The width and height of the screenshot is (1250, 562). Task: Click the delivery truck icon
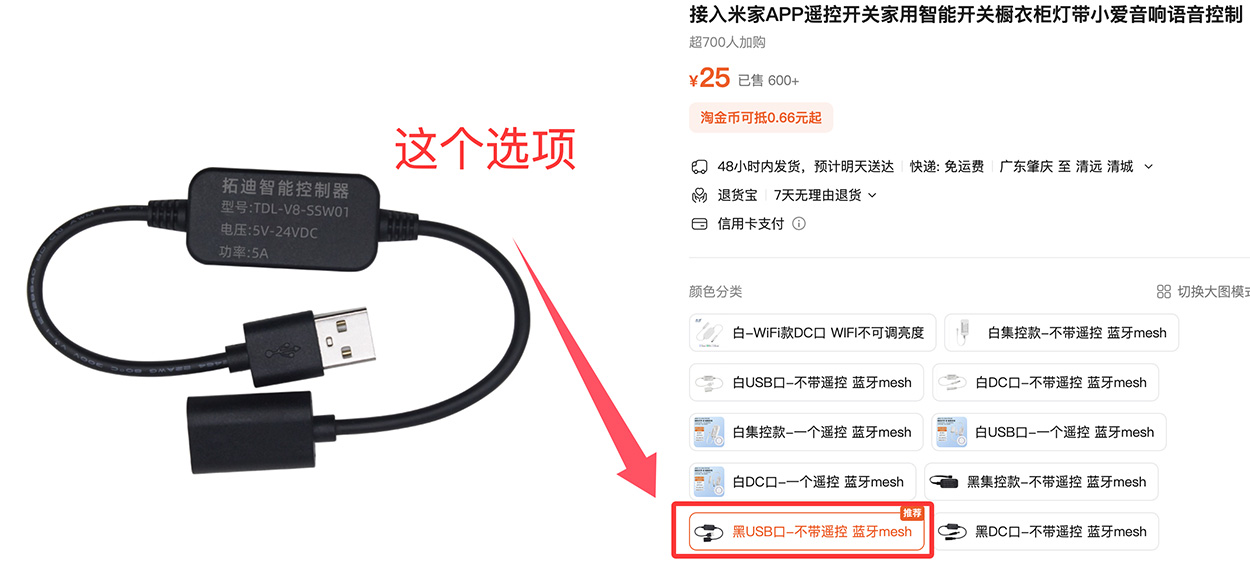[x=699, y=166]
